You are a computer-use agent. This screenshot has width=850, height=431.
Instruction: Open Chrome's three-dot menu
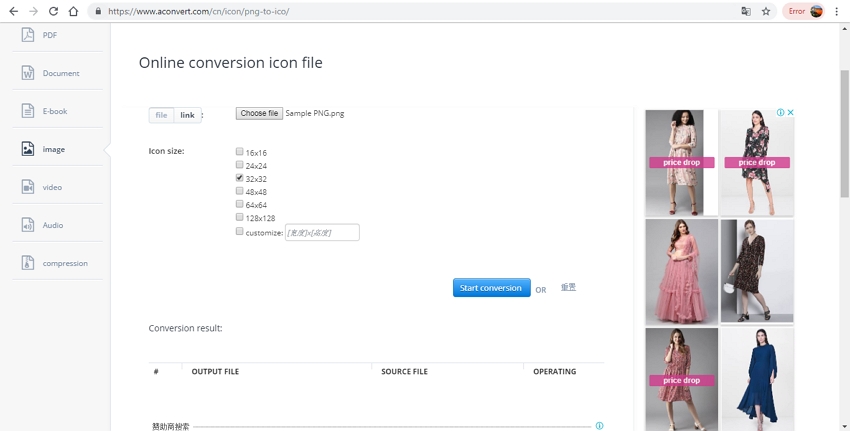click(x=836, y=11)
